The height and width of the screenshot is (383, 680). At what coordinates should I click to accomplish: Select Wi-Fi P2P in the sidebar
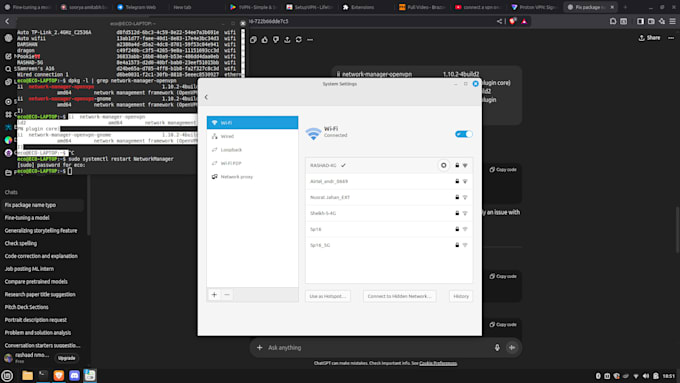coord(252,163)
